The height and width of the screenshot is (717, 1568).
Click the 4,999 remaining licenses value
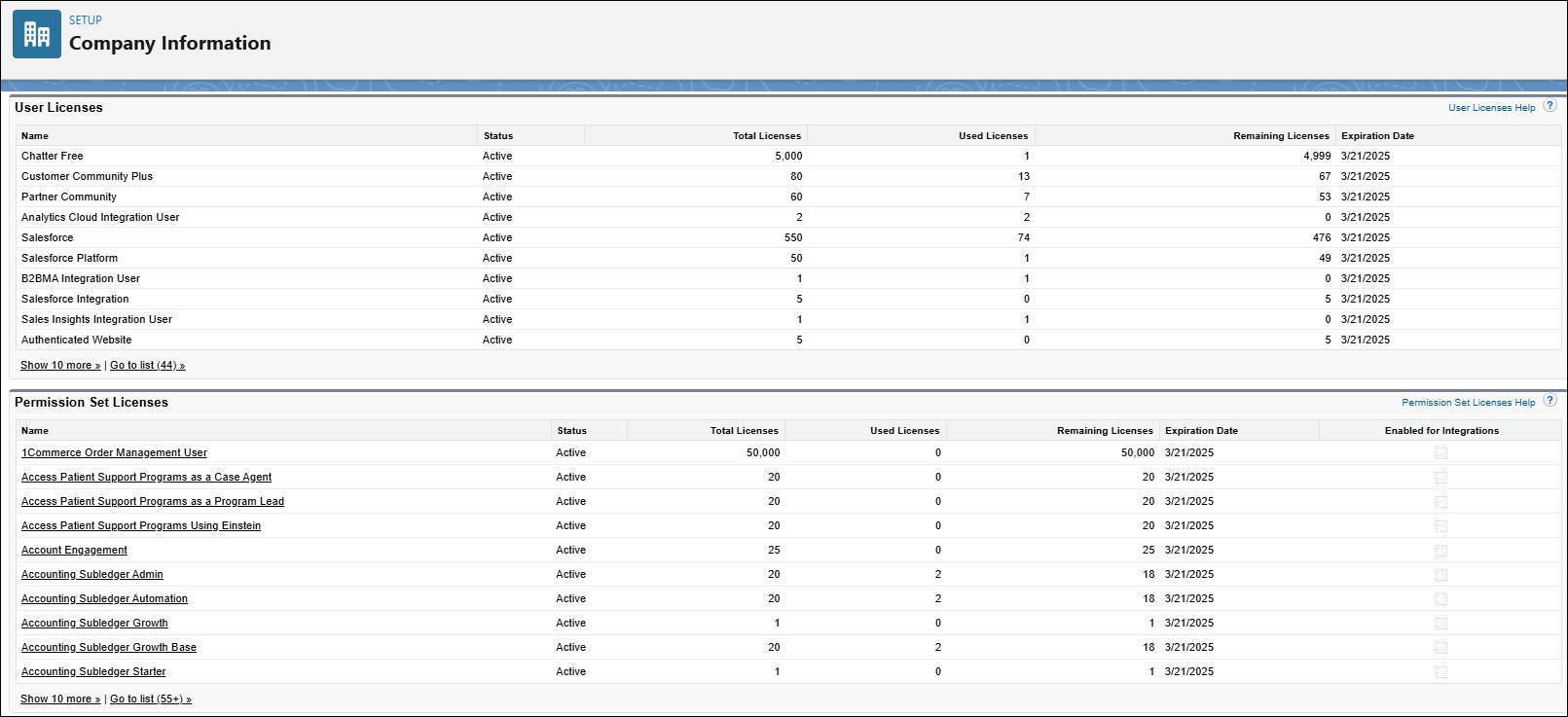point(1317,156)
